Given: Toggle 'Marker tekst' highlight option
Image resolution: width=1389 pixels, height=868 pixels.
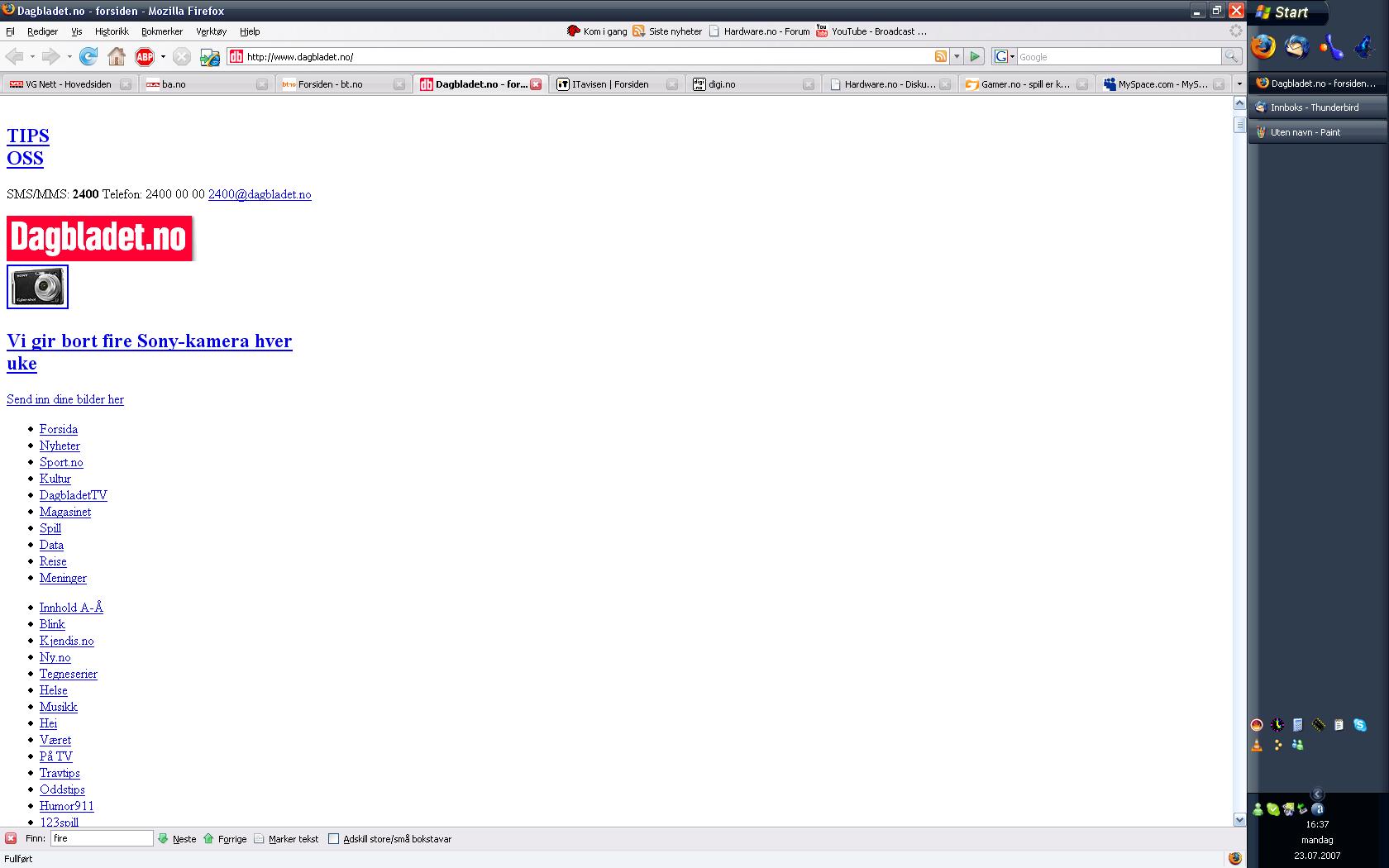Looking at the screenshot, I should [286, 838].
